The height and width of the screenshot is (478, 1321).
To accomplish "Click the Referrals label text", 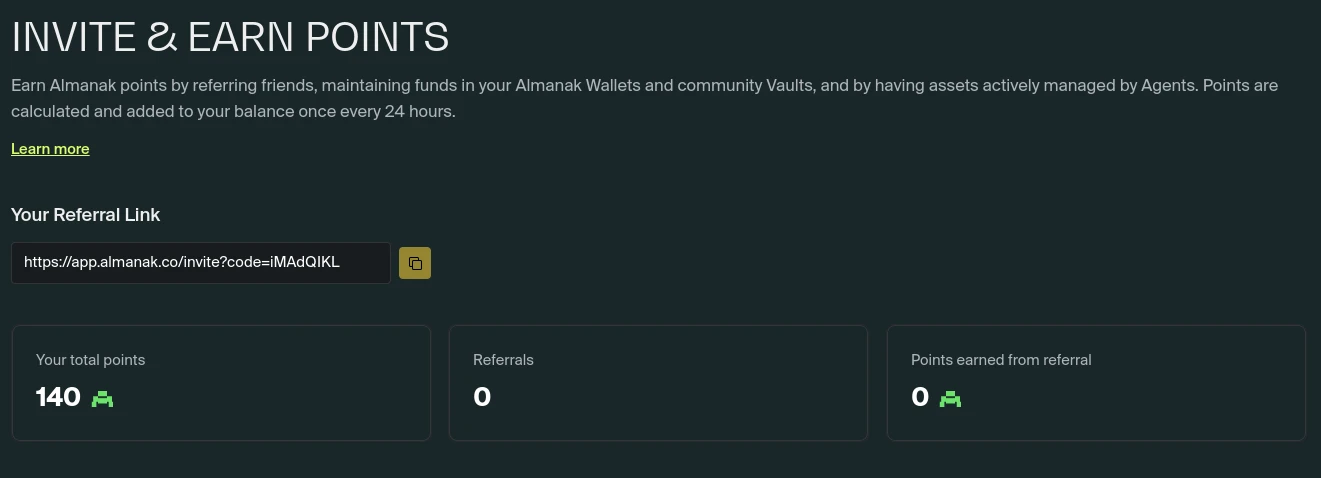I will point(503,360).
